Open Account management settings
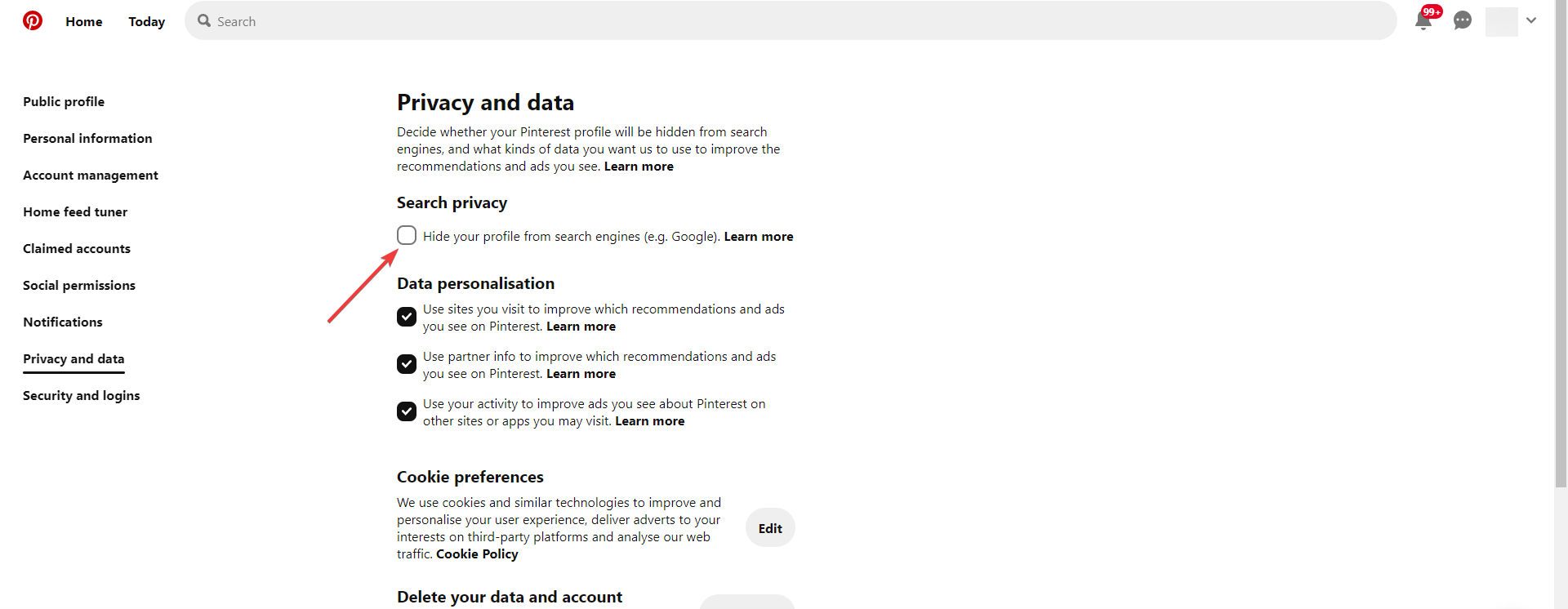The image size is (1568, 609). pyautogui.click(x=91, y=175)
